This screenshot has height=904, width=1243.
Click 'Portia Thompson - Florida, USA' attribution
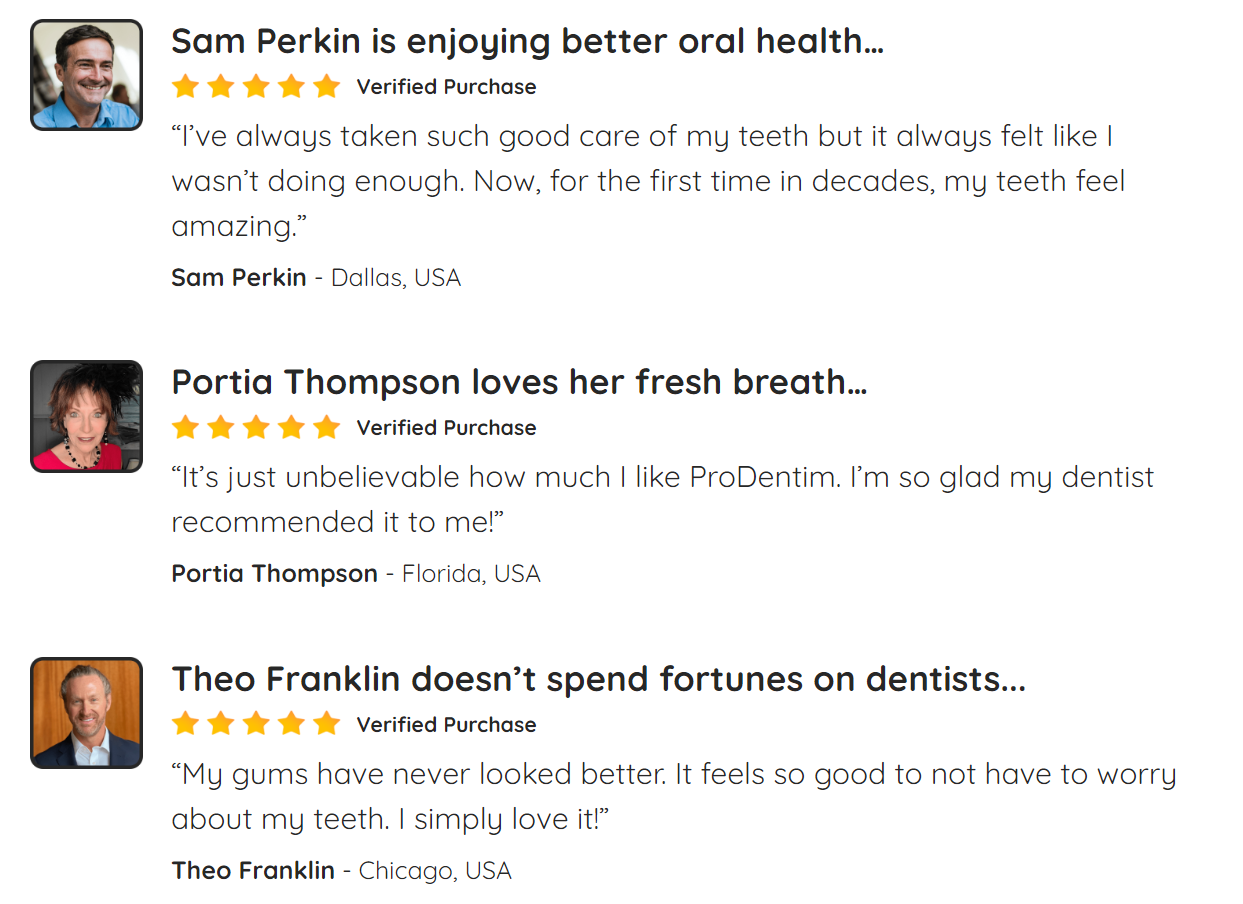coord(356,574)
